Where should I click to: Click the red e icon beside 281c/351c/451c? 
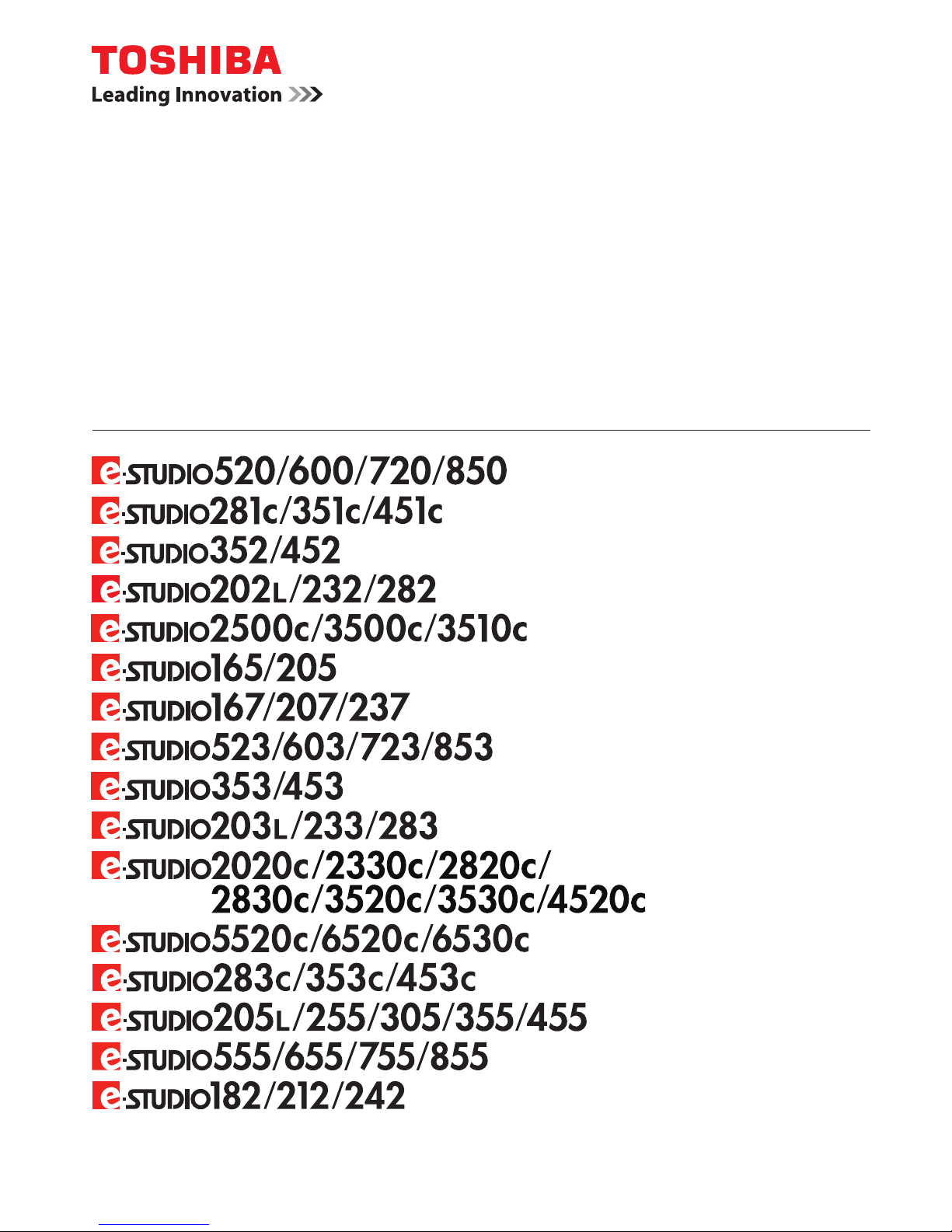(105, 511)
